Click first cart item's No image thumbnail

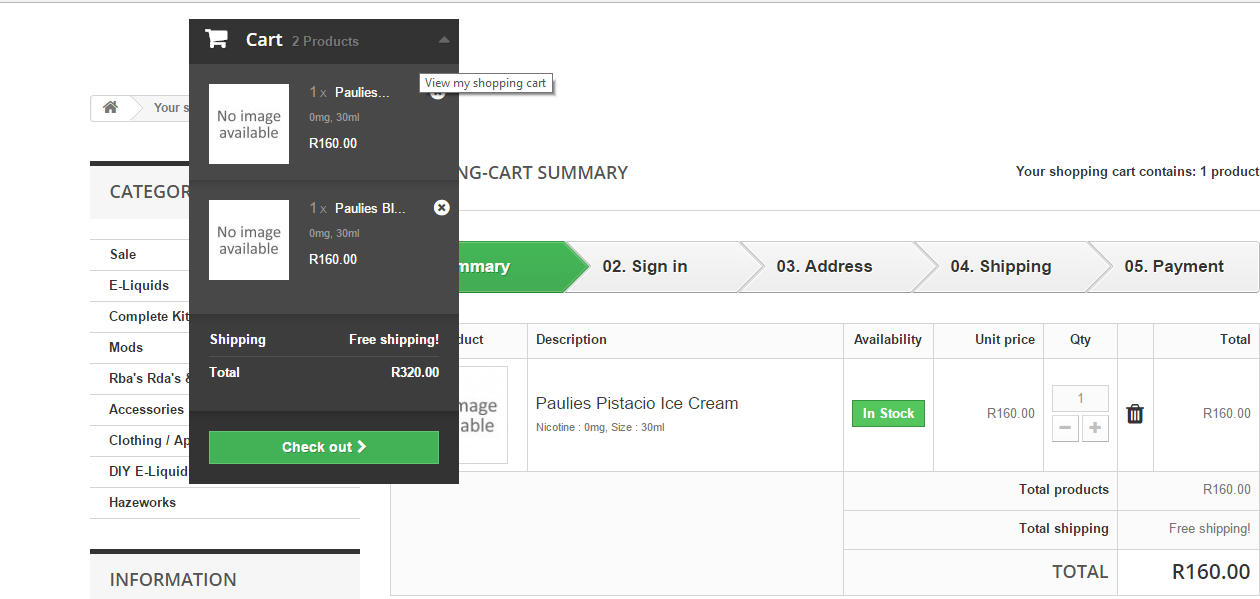click(x=249, y=124)
